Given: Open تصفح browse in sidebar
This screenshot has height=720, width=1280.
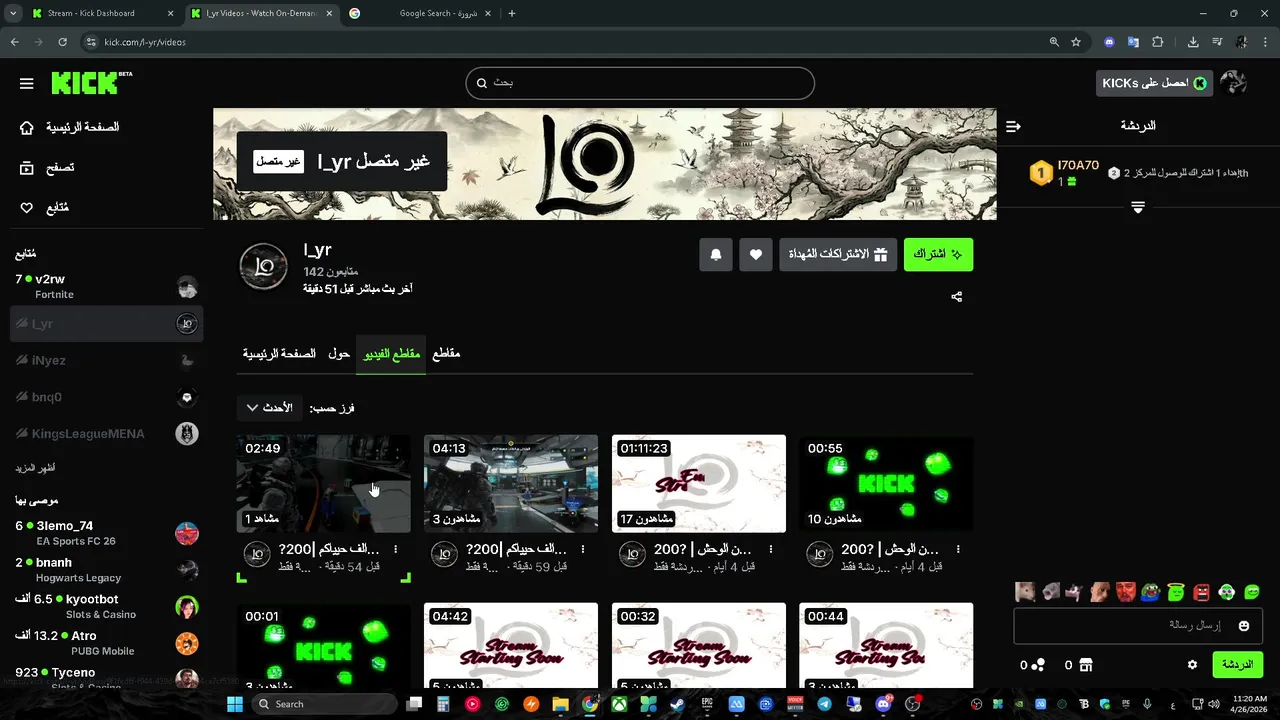Looking at the screenshot, I should click(48, 168).
